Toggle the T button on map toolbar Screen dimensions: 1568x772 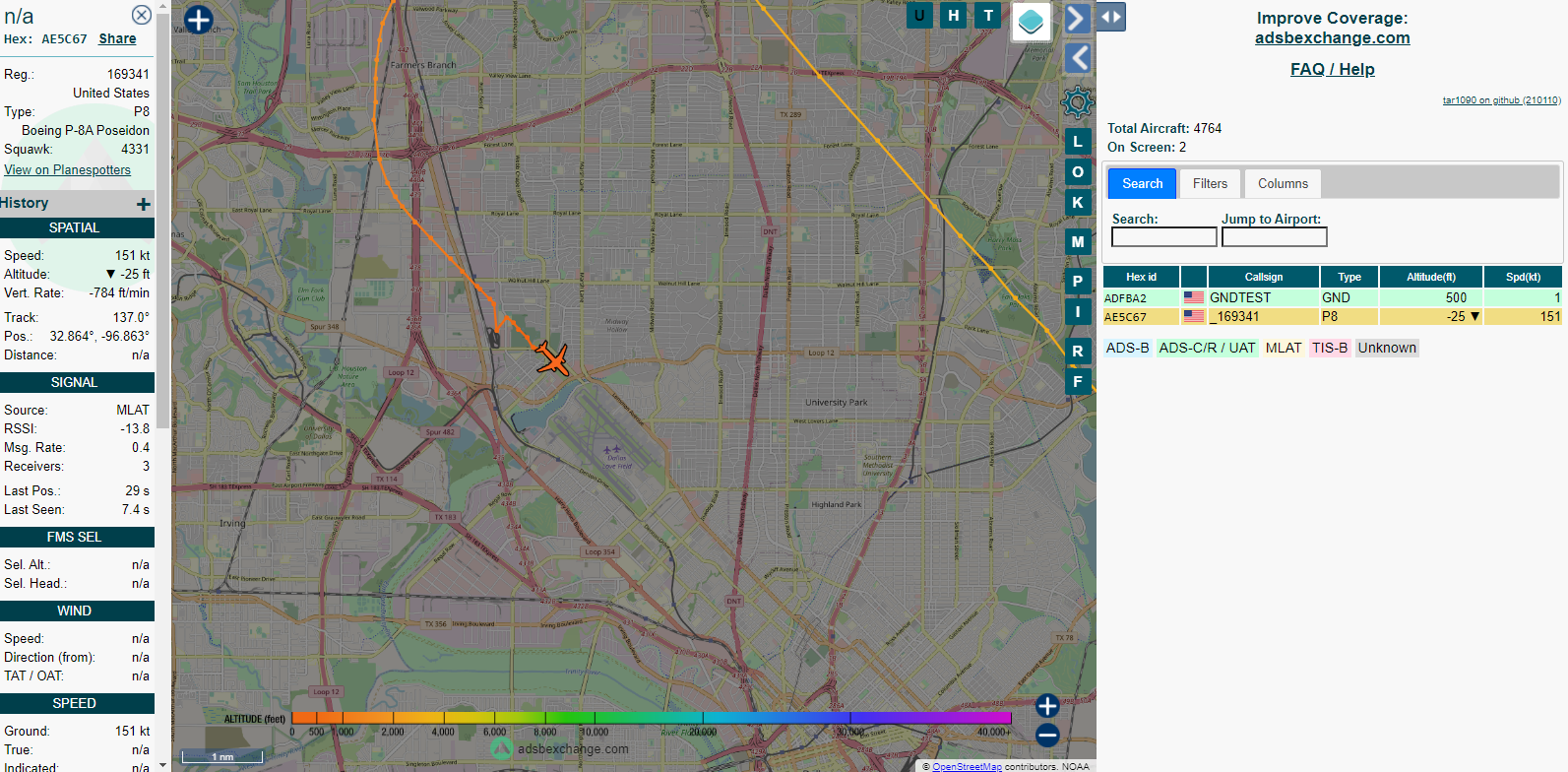pos(988,15)
